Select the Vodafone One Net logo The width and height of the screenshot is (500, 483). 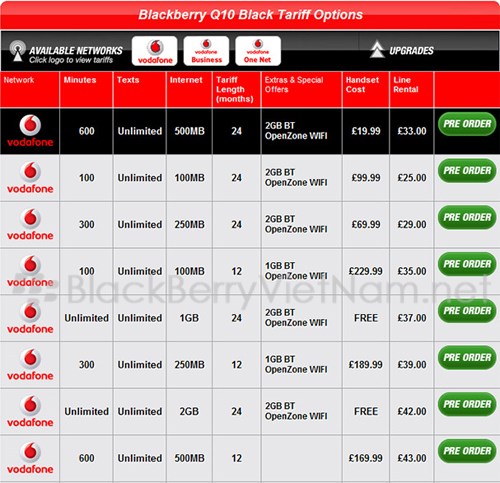[258, 51]
